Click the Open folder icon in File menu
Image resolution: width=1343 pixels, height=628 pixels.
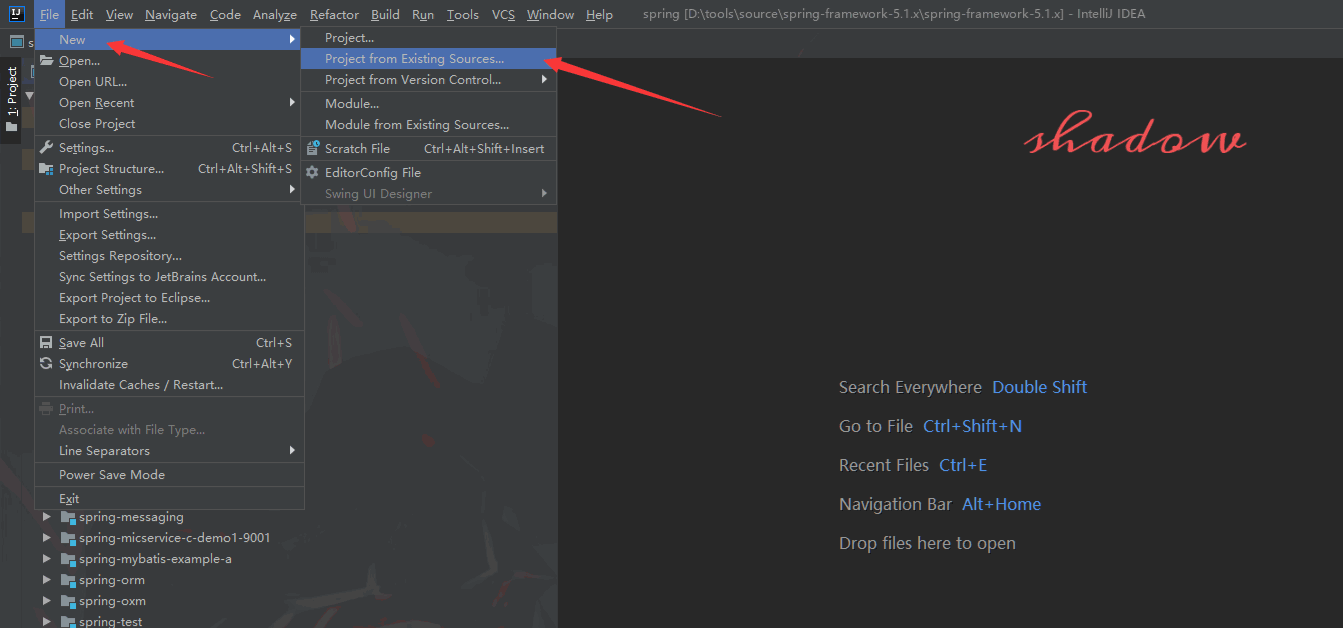46,60
